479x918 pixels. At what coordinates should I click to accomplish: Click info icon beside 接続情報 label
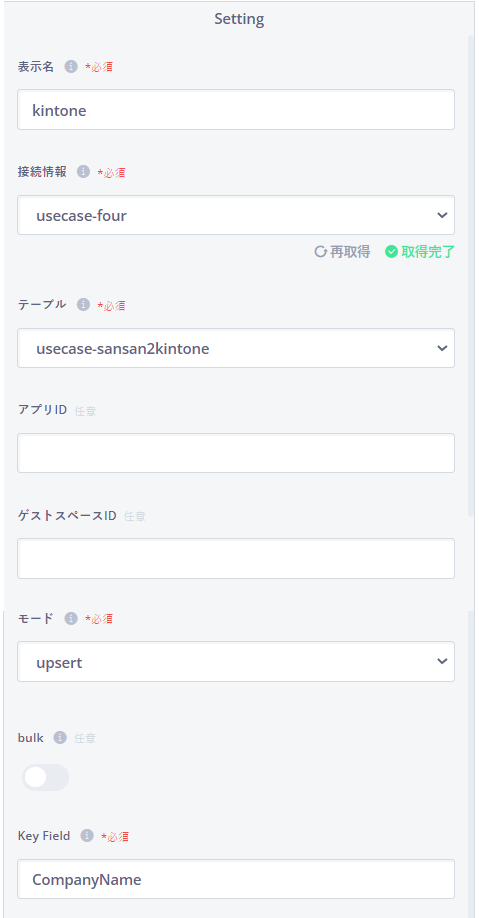83,172
